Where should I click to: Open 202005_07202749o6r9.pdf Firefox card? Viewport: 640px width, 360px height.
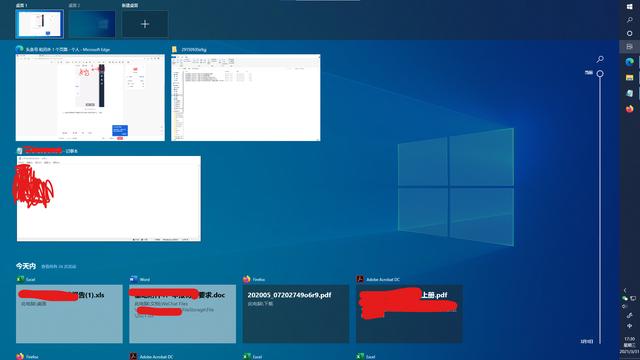coord(296,314)
